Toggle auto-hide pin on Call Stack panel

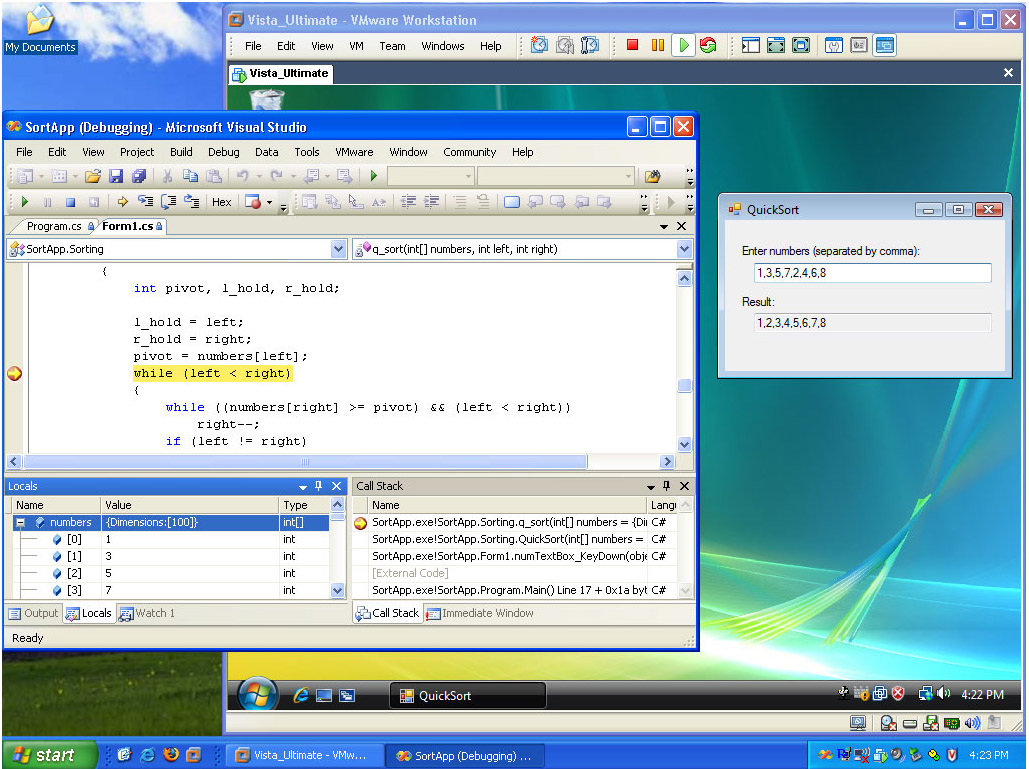[x=666, y=486]
